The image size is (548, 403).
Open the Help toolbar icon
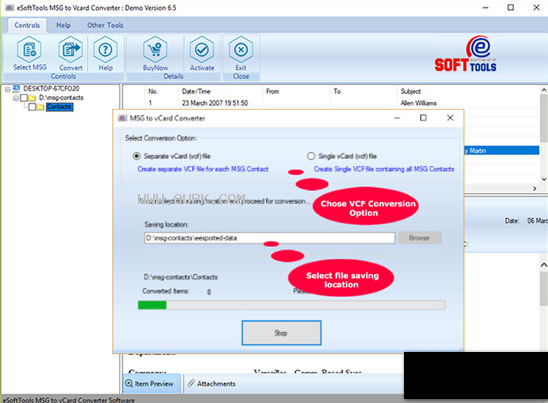click(105, 53)
